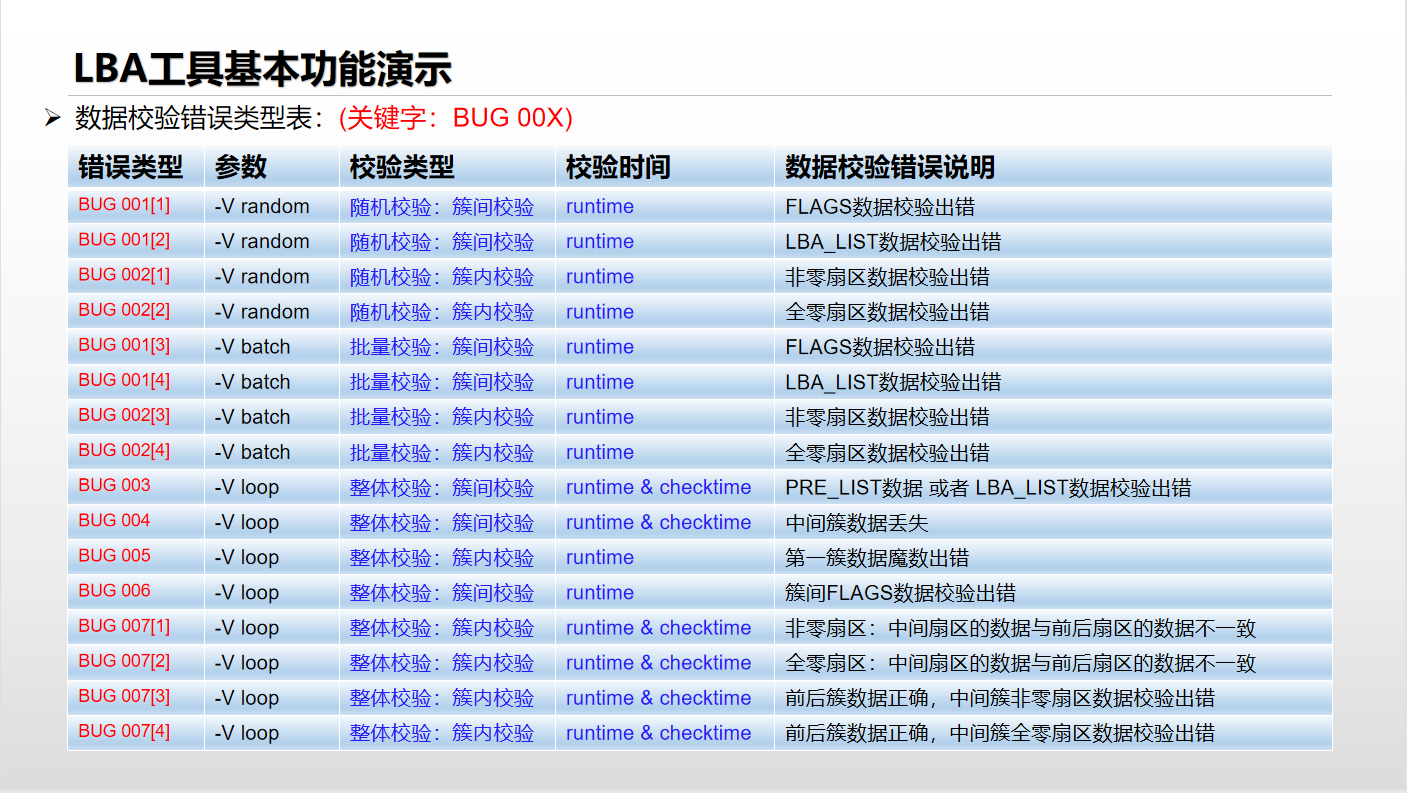Select the red "BUG 001[1]" error label

(x=114, y=206)
